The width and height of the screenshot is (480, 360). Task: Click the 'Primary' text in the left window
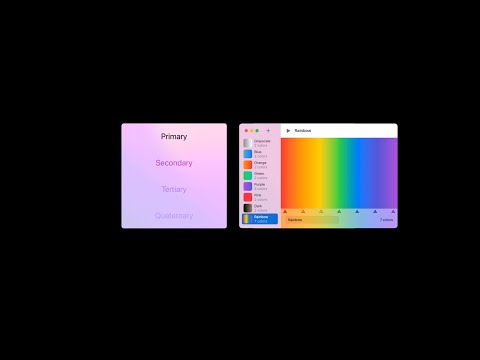point(174,136)
